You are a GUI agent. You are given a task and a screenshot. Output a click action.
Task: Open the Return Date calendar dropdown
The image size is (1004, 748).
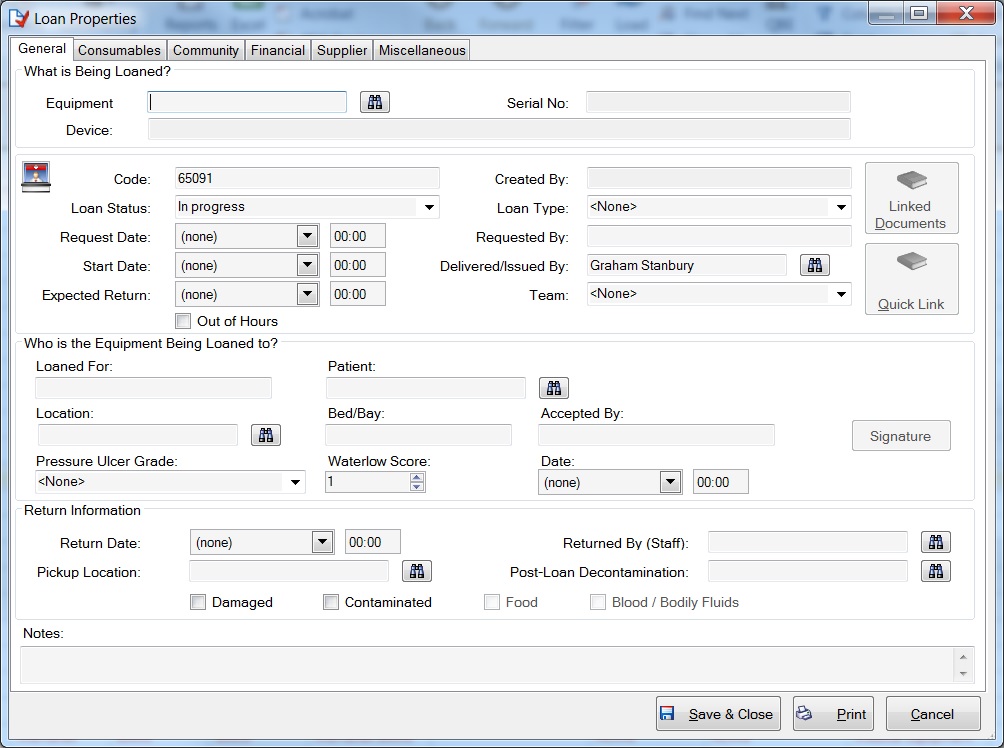click(323, 542)
